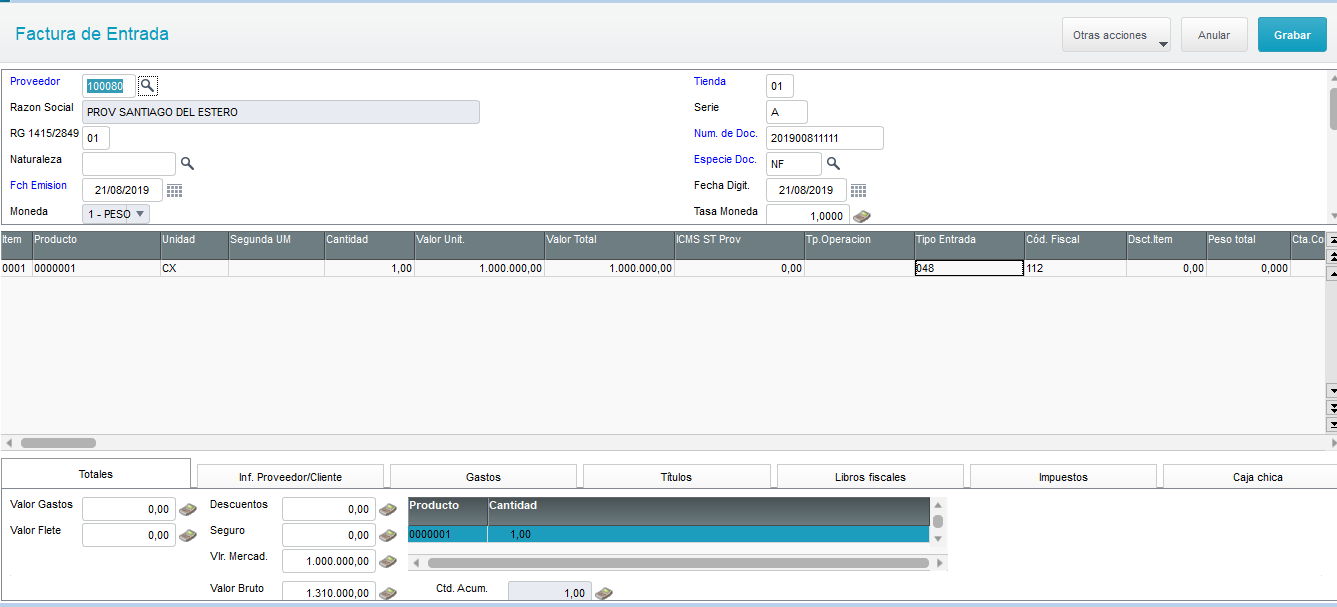1337x607 pixels.
Task: Expand the Otras acciones dropdown
Action: [1117, 35]
